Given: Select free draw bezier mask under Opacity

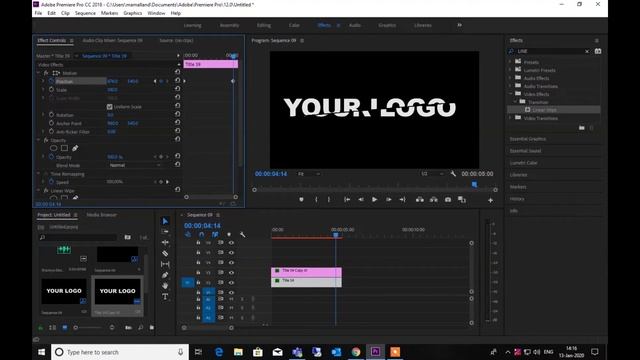Looking at the screenshot, I should pyautogui.click(x=75, y=148).
